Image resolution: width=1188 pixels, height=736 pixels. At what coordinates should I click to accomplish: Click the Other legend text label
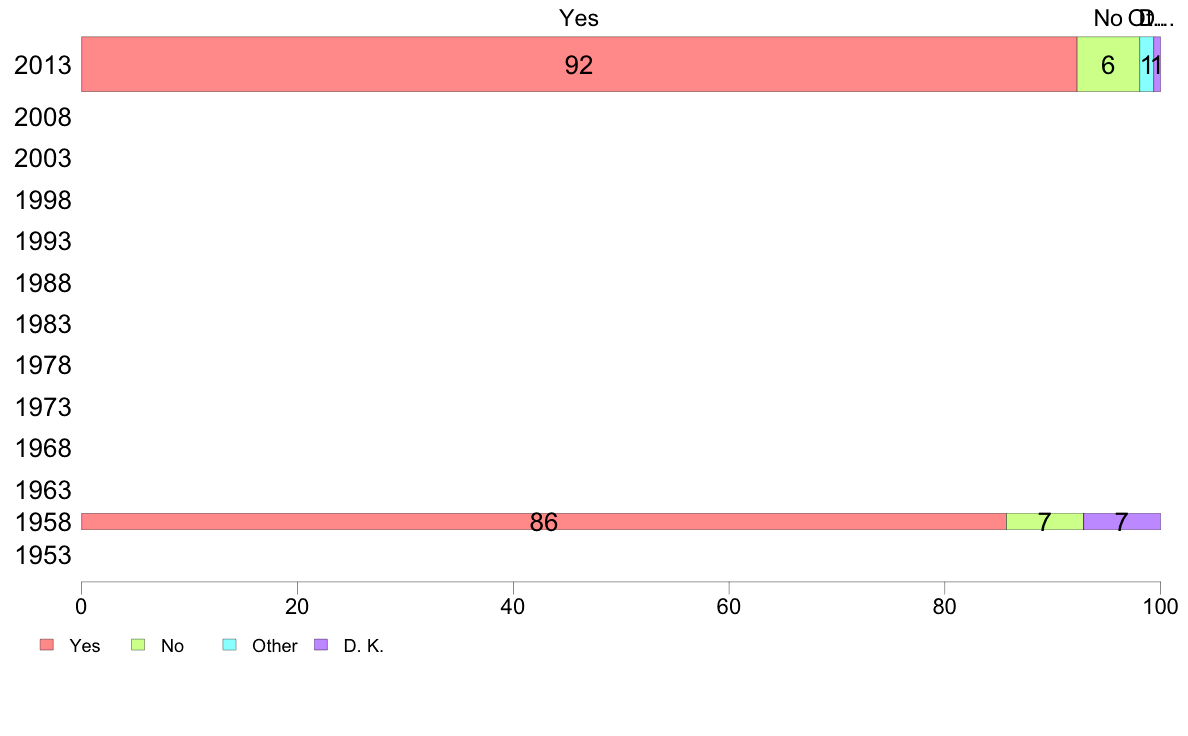(x=274, y=645)
